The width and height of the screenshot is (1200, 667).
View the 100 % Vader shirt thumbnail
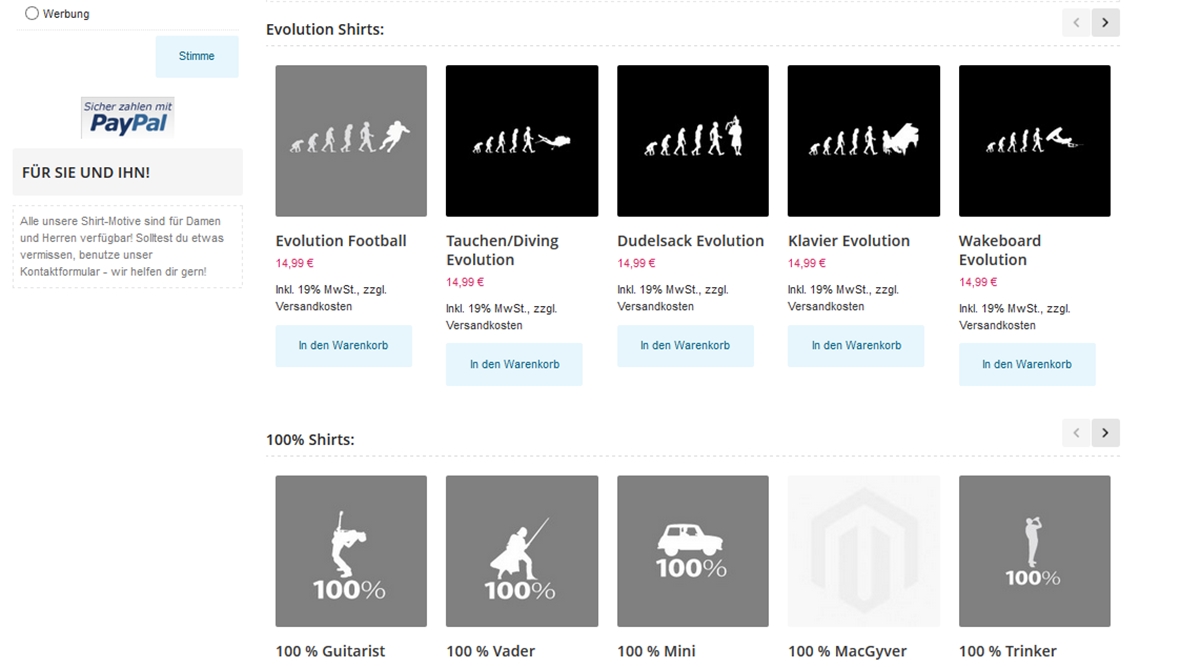click(x=522, y=551)
